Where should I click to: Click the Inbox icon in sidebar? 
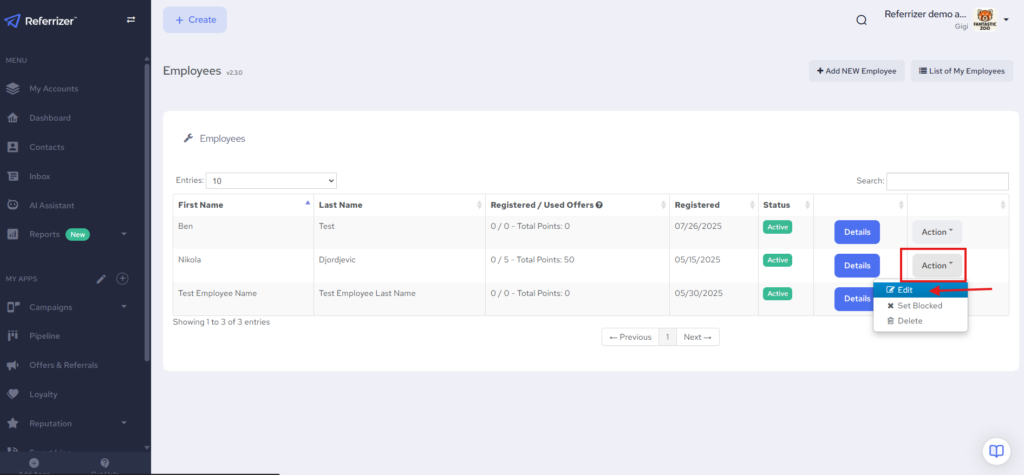(13, 176)
